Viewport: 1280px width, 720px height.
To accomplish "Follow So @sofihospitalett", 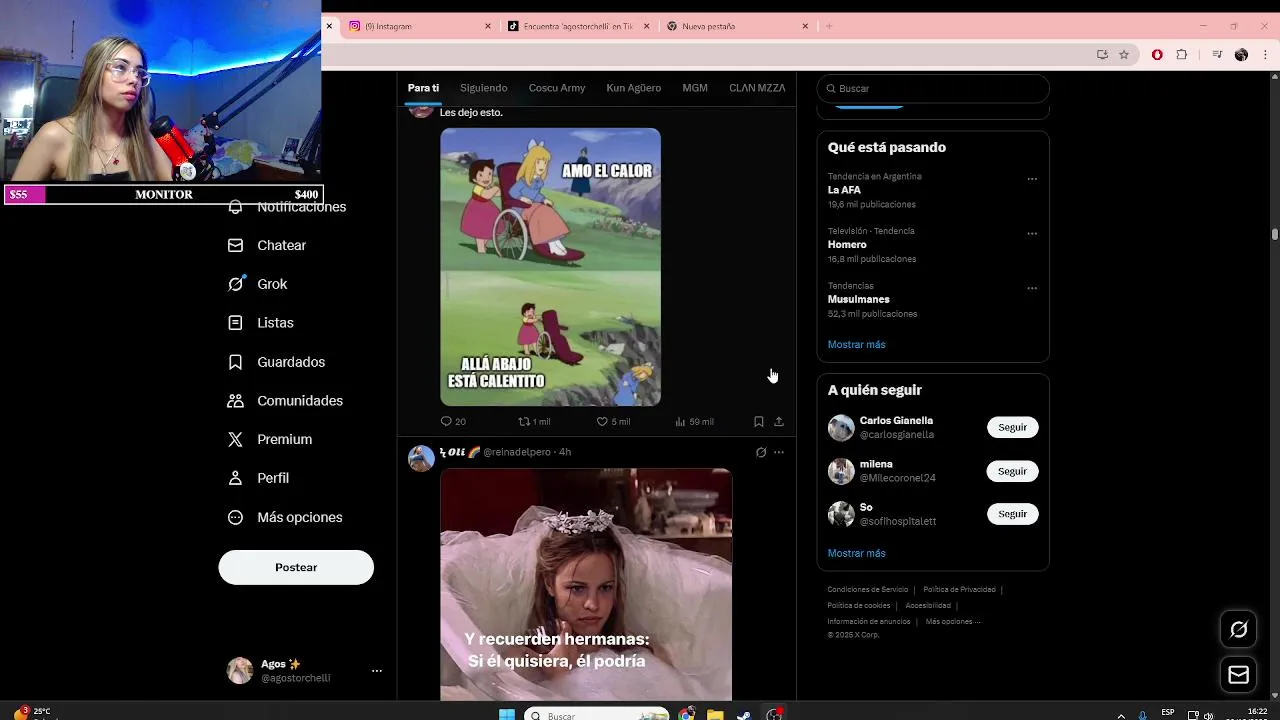I will click(x=1012, y=514).
